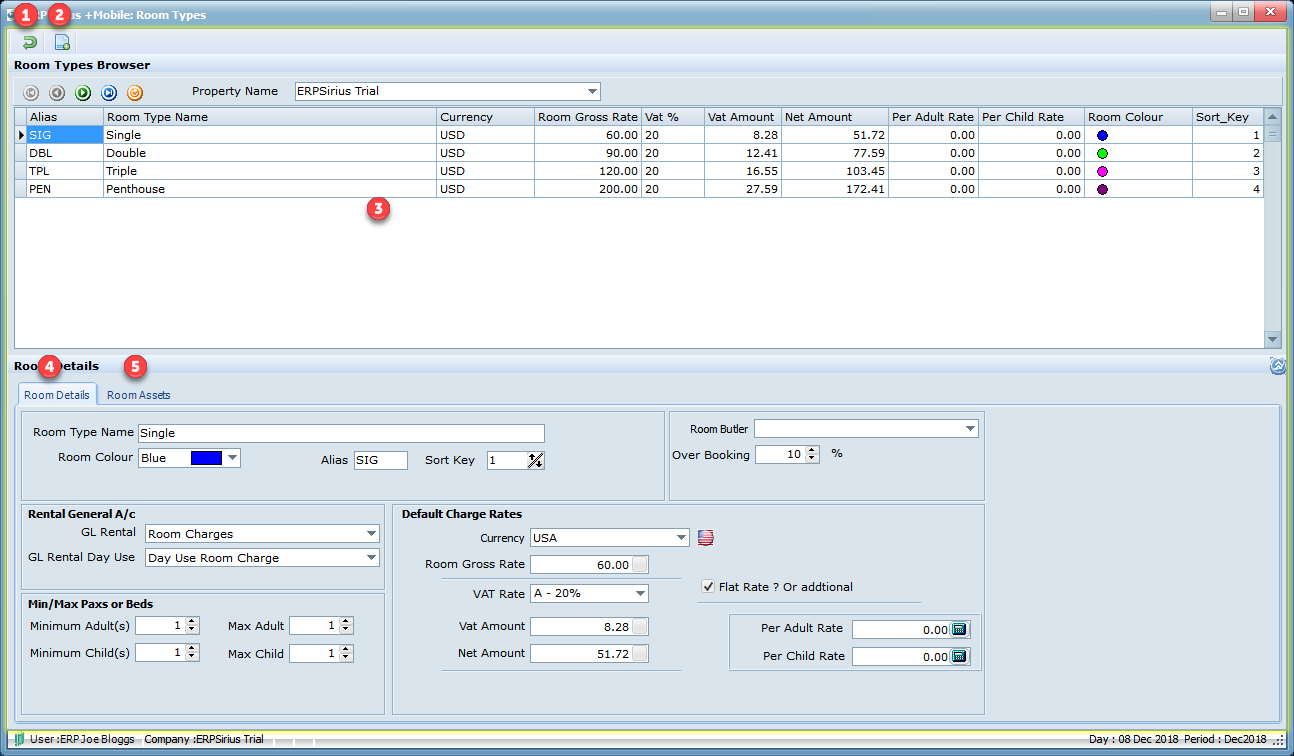Open the Room Colour dropdown
1294x756 pixels.
click(x=232, y=458)
